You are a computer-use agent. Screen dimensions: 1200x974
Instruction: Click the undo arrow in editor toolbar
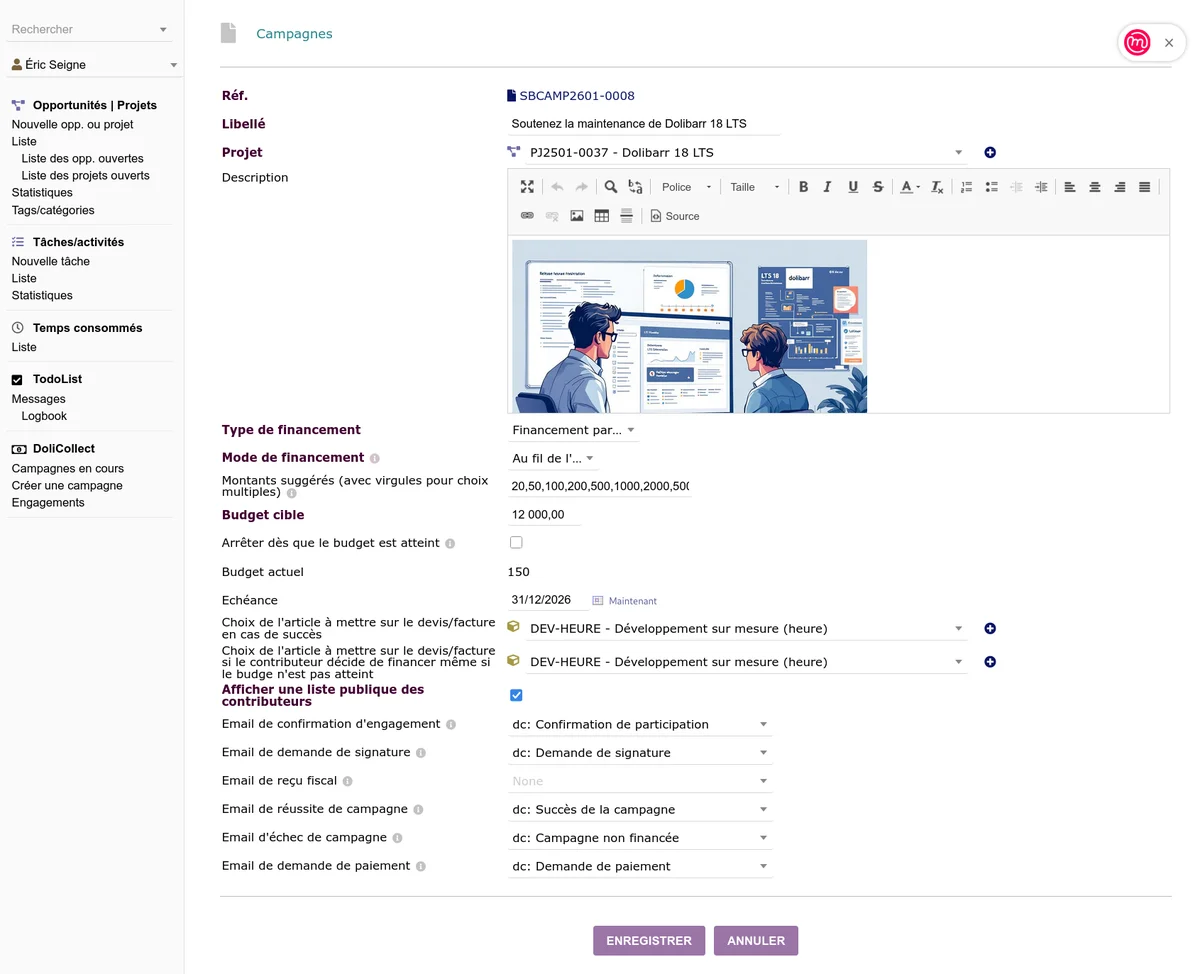557,187
